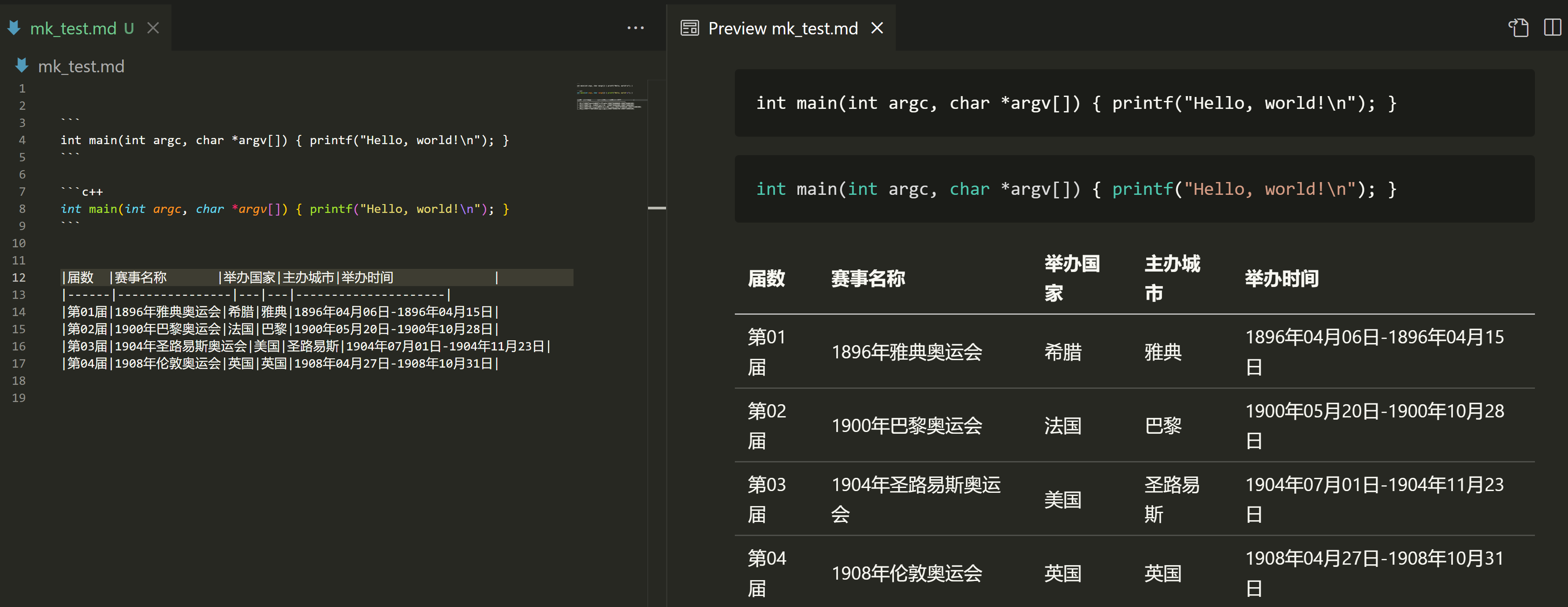The image size is (1568, 607).
Task: Select the mk_test.md breadcrumb item
Action: 81,67
